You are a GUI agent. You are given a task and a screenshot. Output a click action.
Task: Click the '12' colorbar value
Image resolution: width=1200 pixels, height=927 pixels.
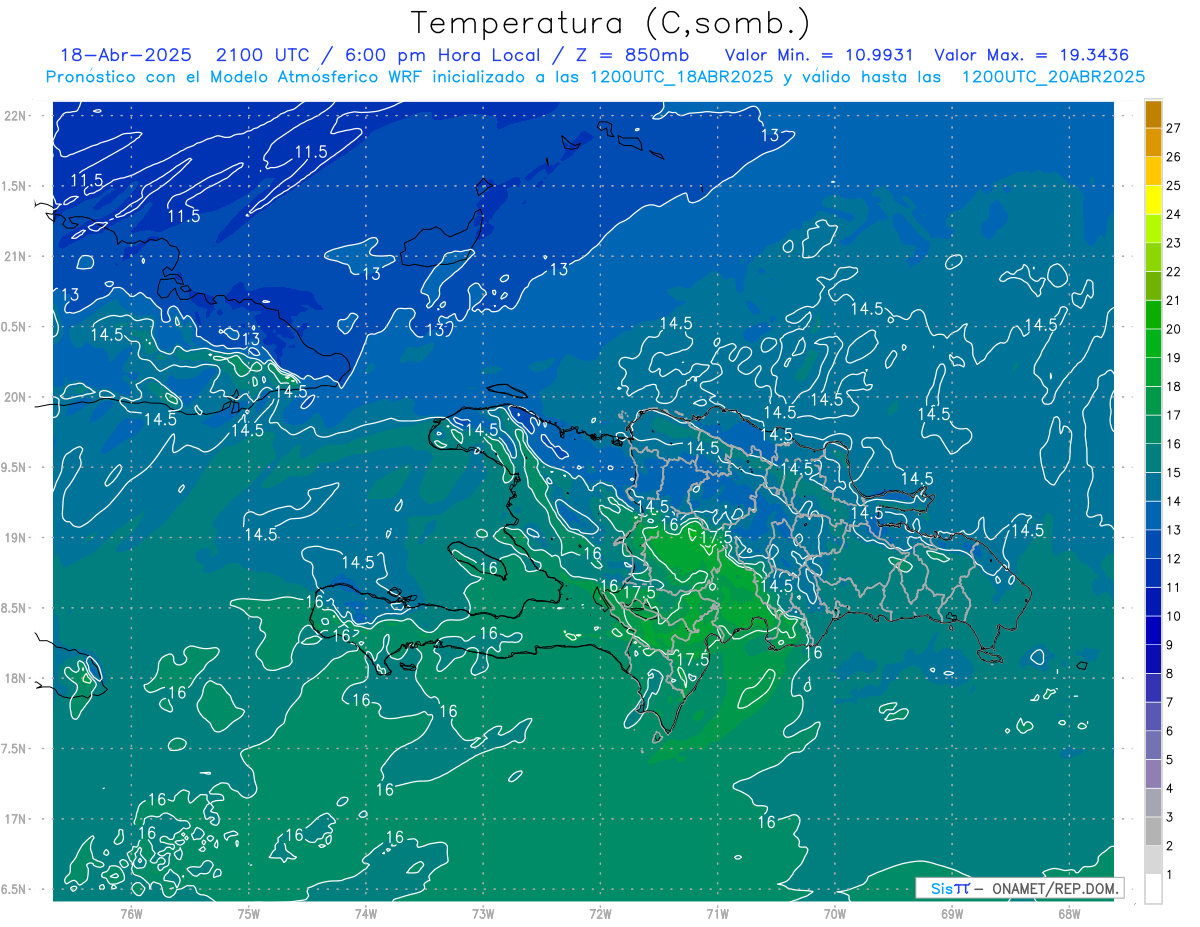click(1173, 559)
